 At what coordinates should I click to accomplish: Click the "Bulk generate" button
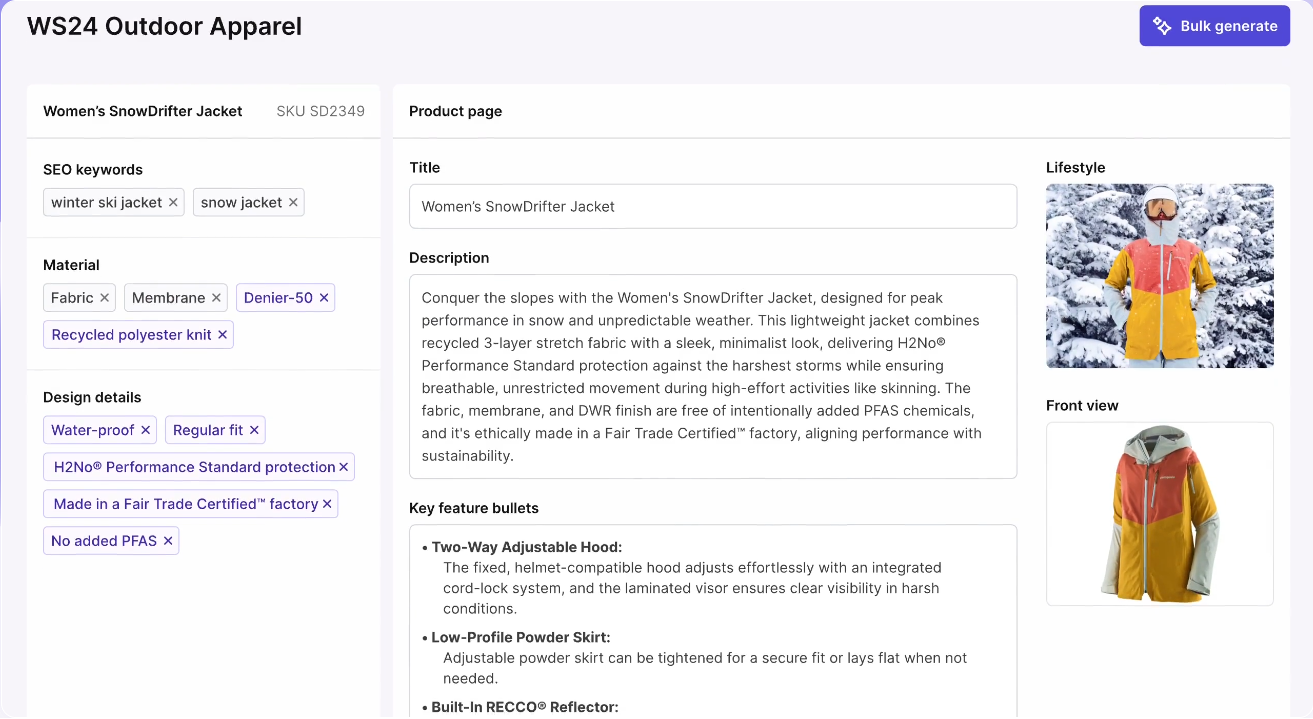(1214, 25)
